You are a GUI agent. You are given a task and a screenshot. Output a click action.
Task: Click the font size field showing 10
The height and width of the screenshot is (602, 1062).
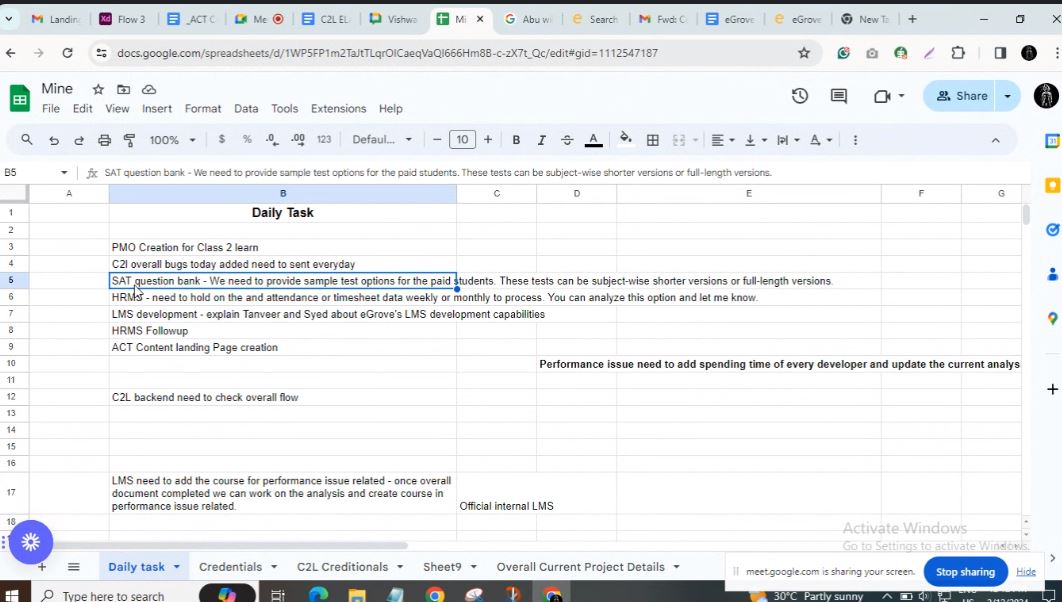(x=462, y=139)
